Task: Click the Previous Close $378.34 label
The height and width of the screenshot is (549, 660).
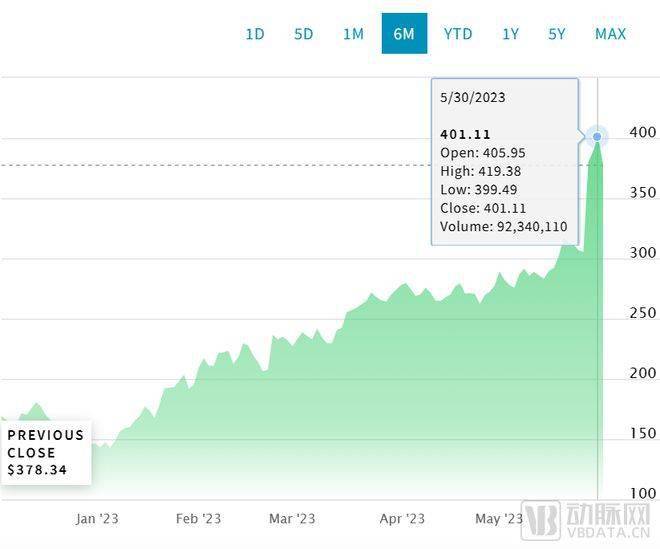Action: click(x=46, y=452)
